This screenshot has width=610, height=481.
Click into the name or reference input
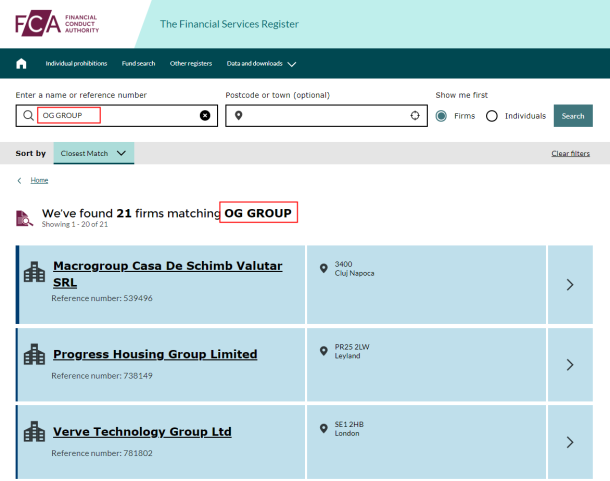117,116
